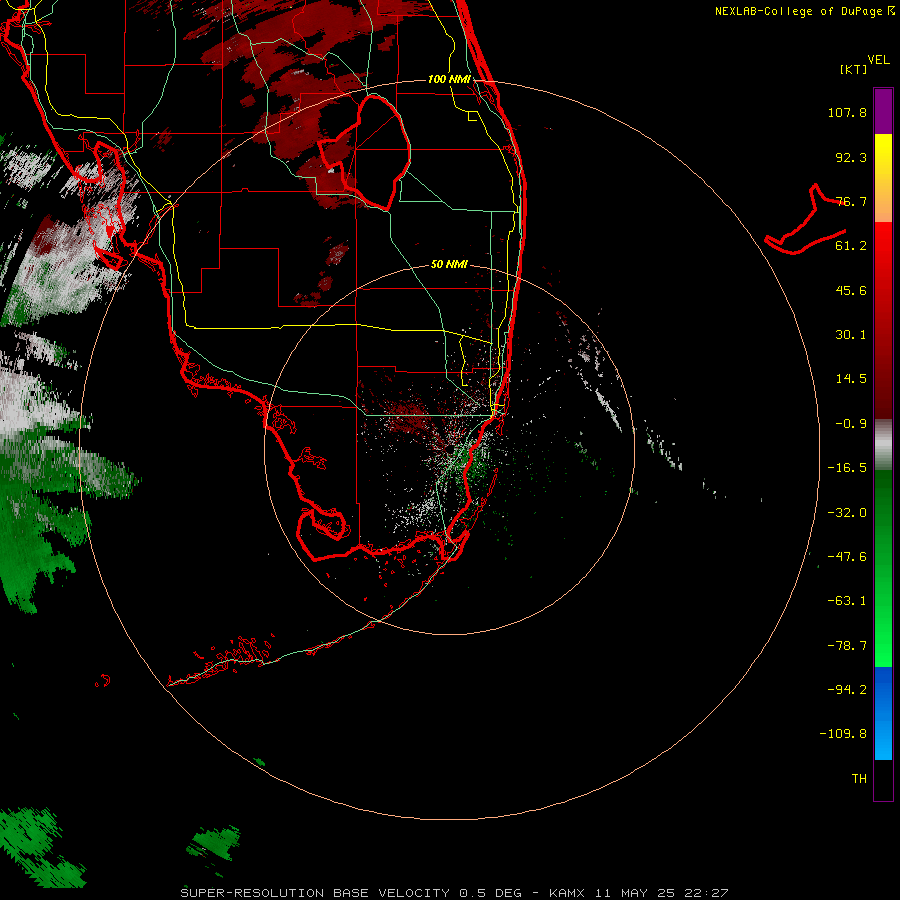
Task: Click Lake Okeechobee outline on the map
Action: click(x=364, y=152)
